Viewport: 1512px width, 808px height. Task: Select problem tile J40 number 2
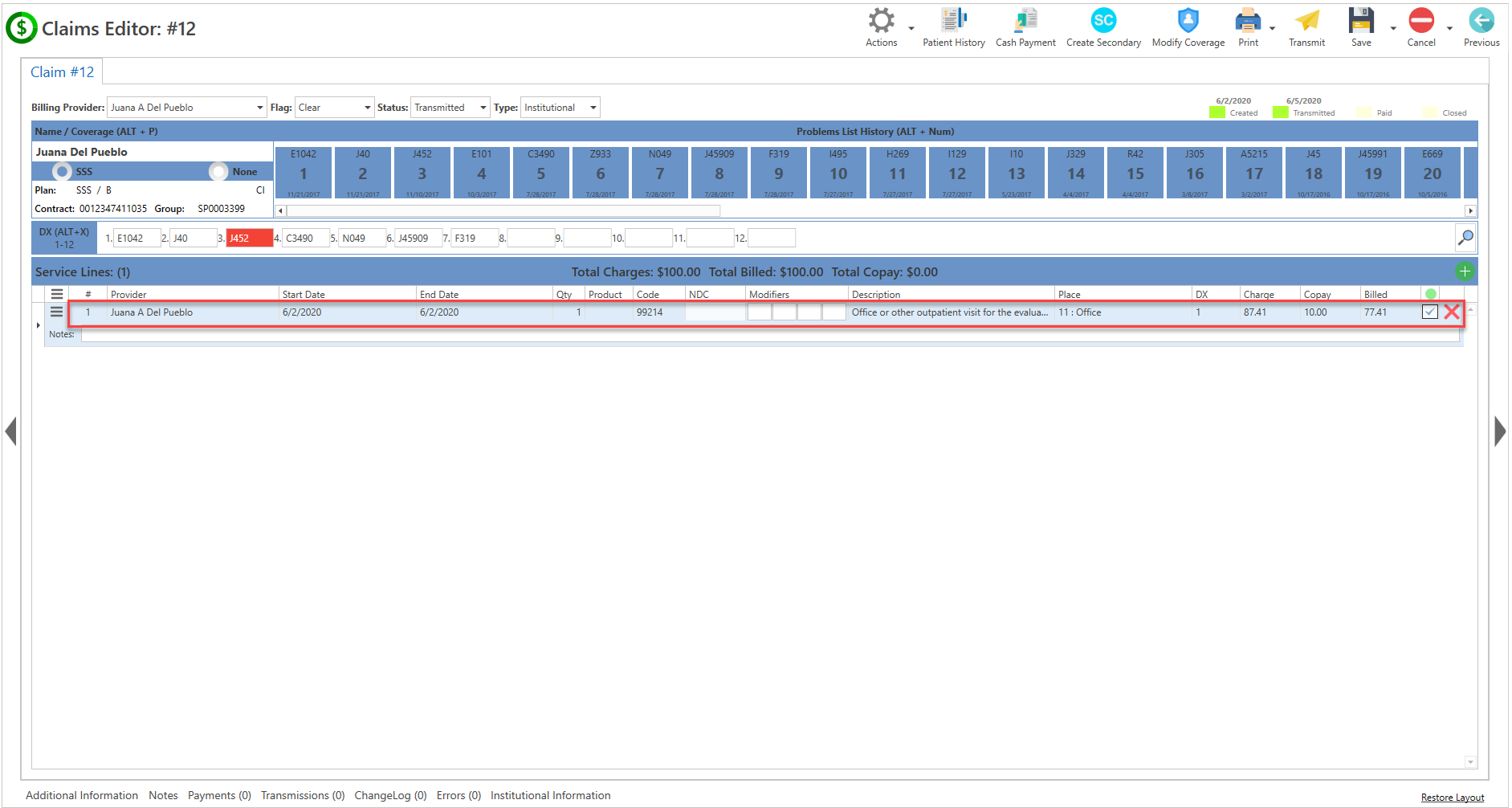363,173
